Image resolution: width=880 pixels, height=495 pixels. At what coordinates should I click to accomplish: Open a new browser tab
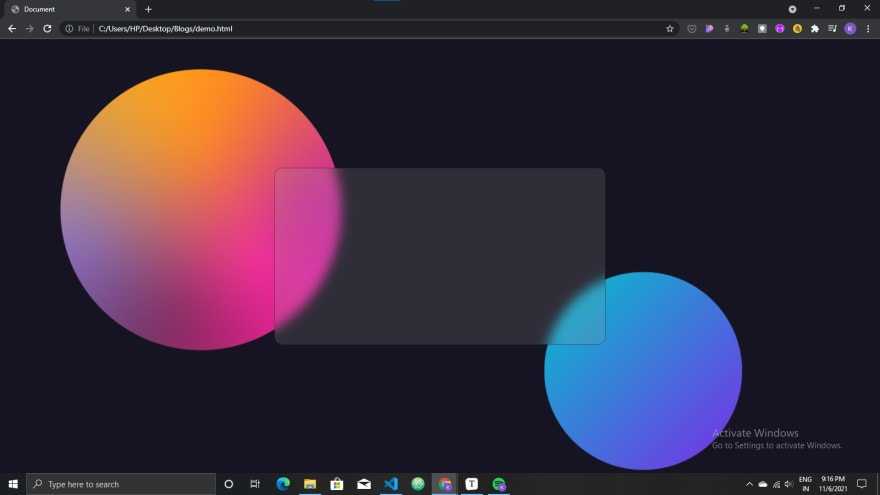tap(149, 9)
